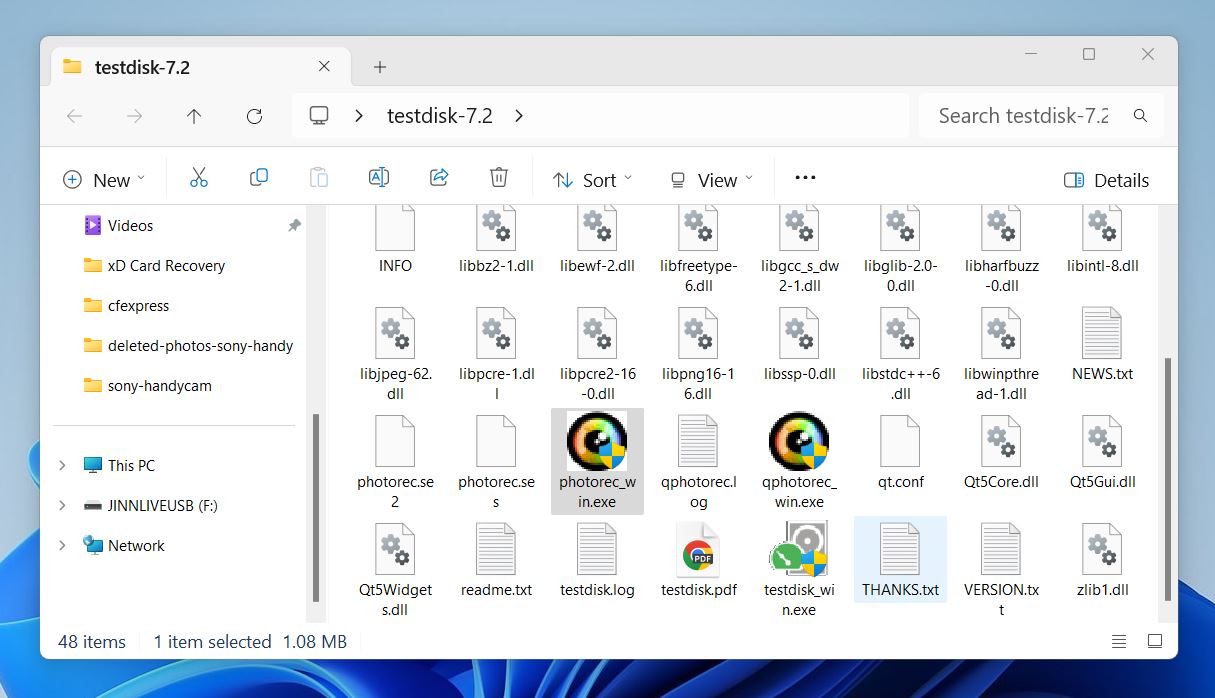Select the INFO file
1215x698 pixels.
coord(395,242)
